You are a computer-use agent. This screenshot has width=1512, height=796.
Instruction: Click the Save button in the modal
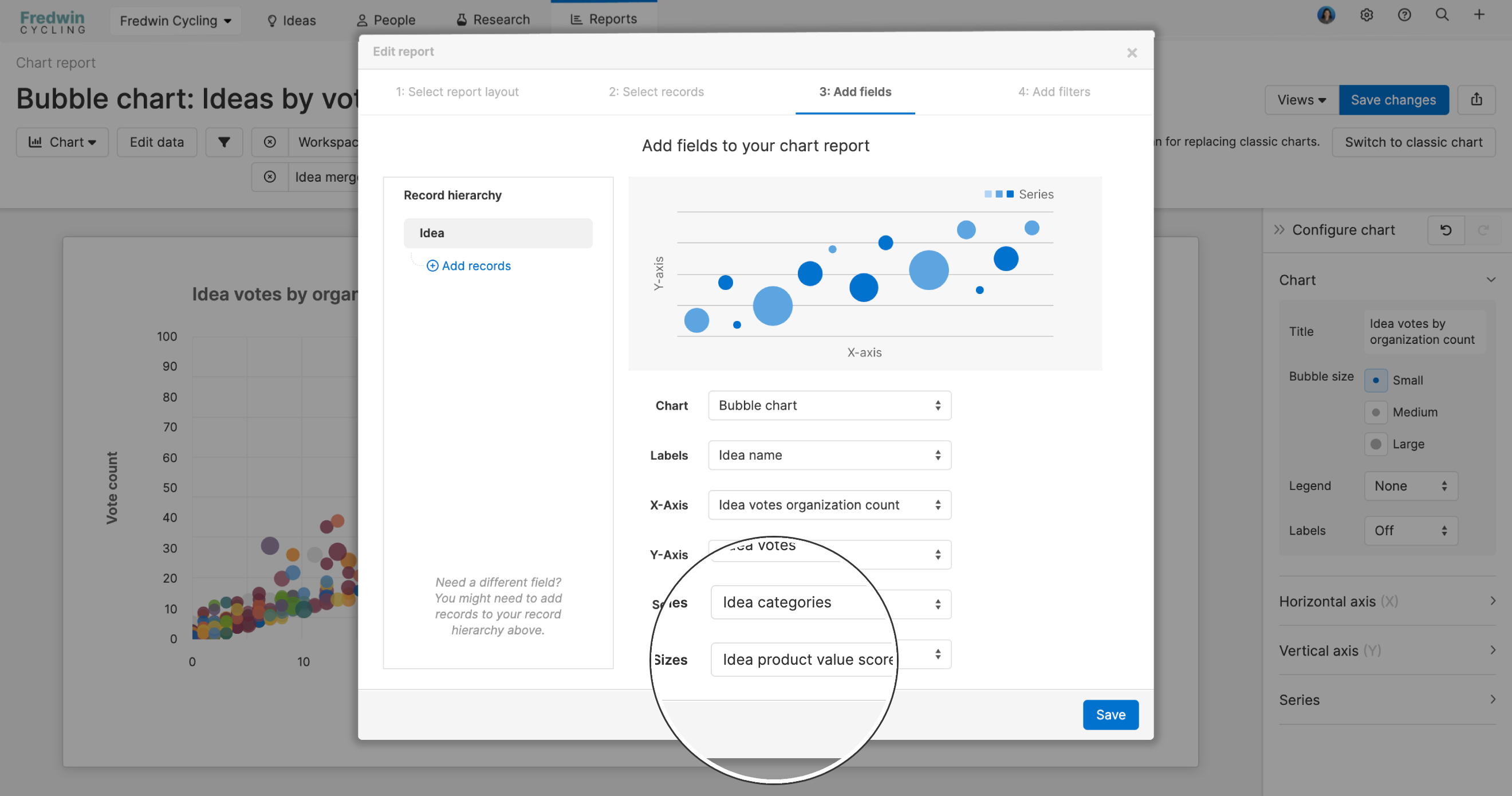click(1111, 715)
